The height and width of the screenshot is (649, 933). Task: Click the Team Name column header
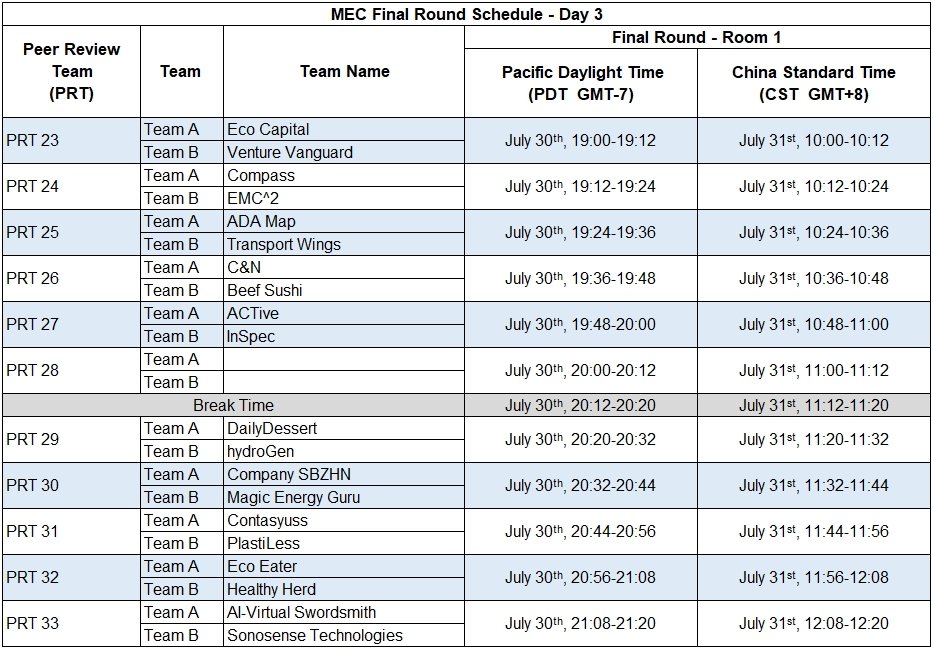[x=344, y=71]
